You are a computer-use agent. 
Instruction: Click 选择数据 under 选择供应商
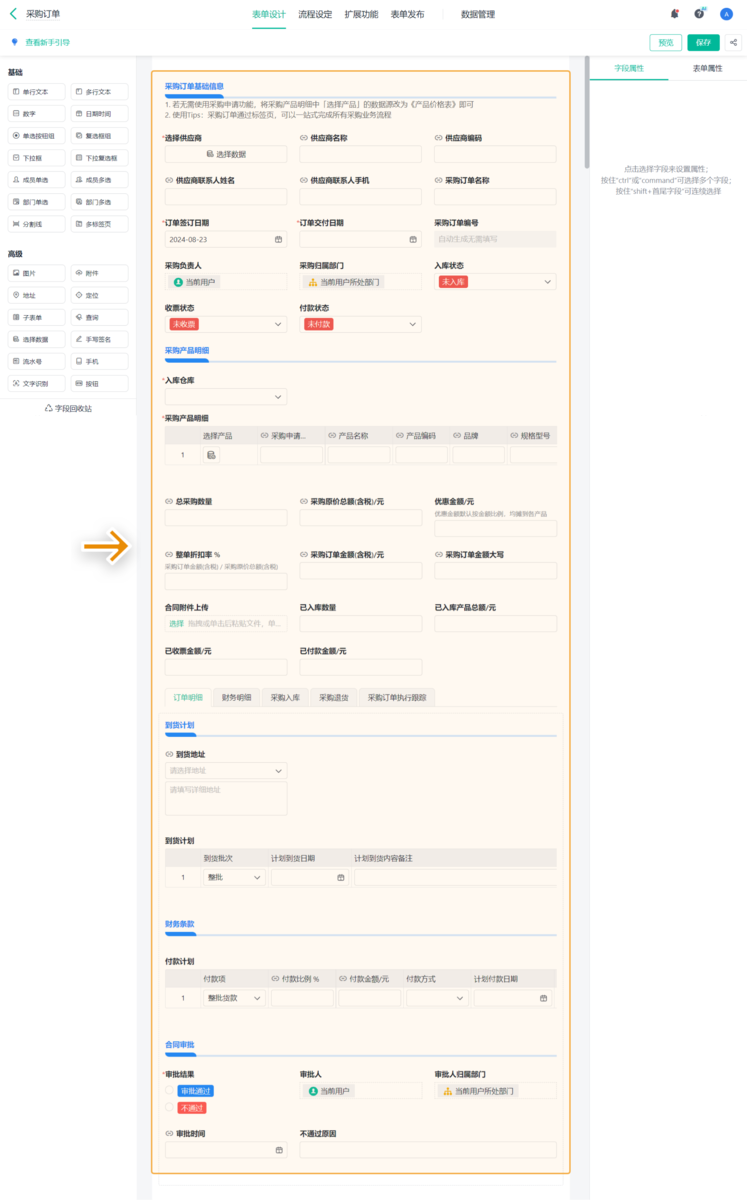[x=226, y=154]
